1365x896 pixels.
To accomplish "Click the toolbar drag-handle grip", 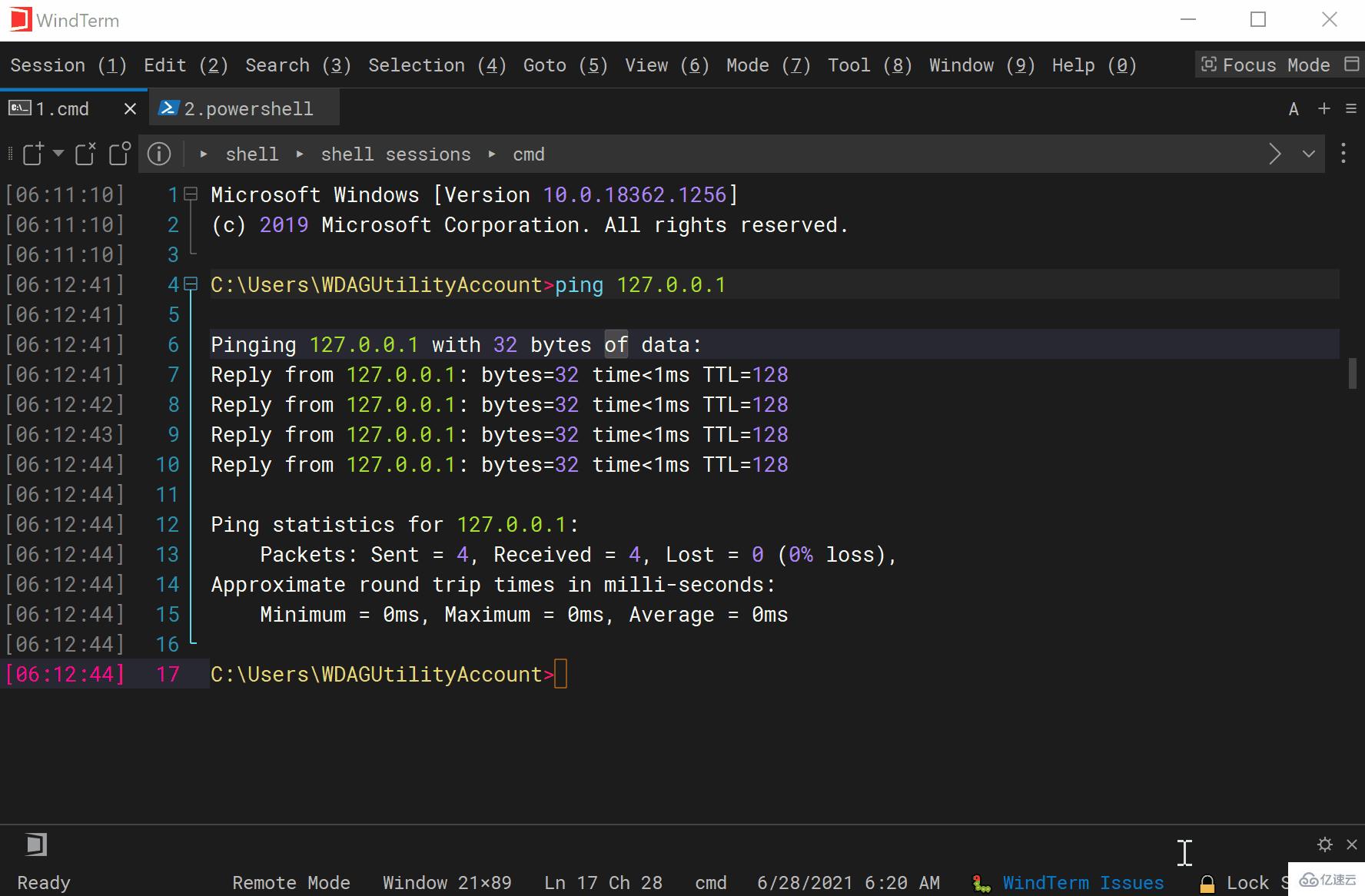I will (10, 154).
